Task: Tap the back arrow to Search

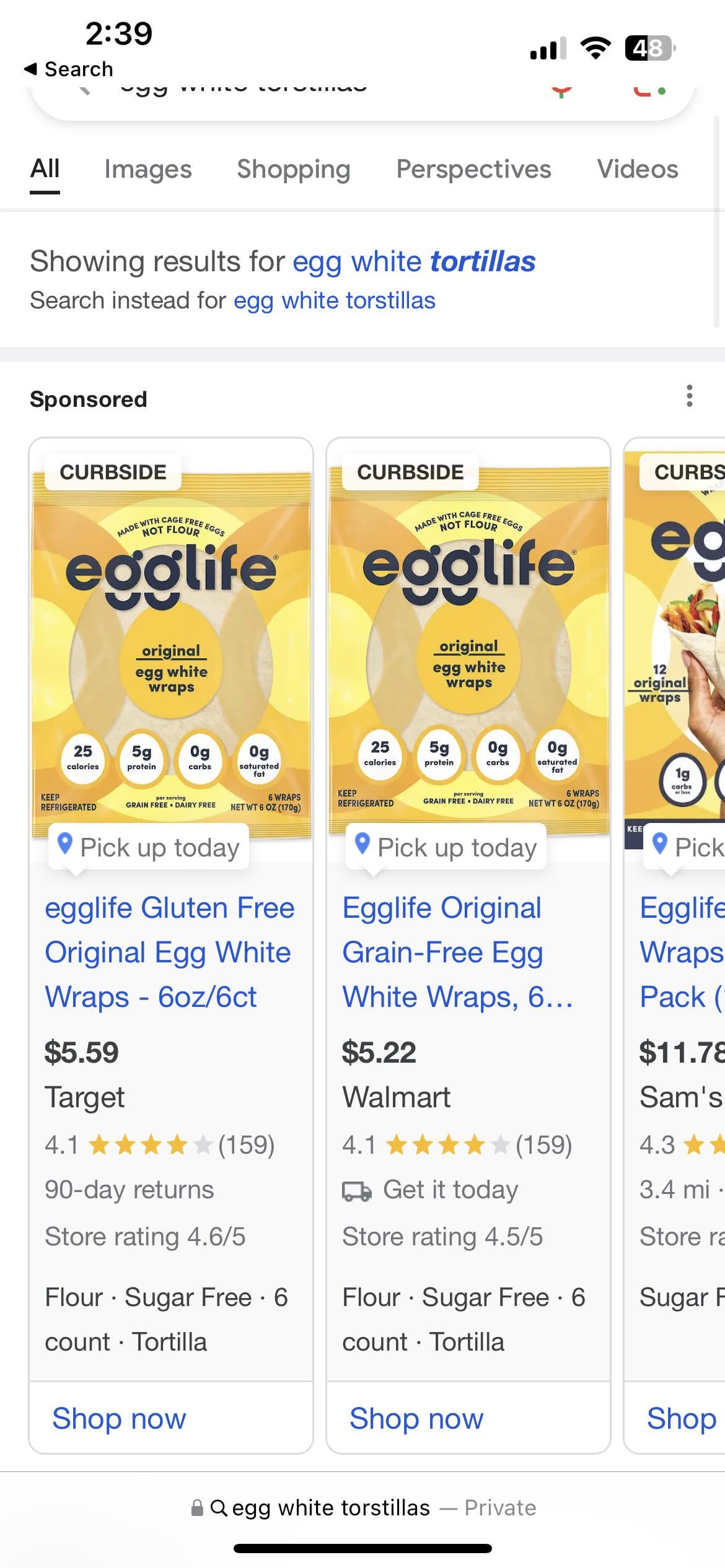Action: click(31, 69)
